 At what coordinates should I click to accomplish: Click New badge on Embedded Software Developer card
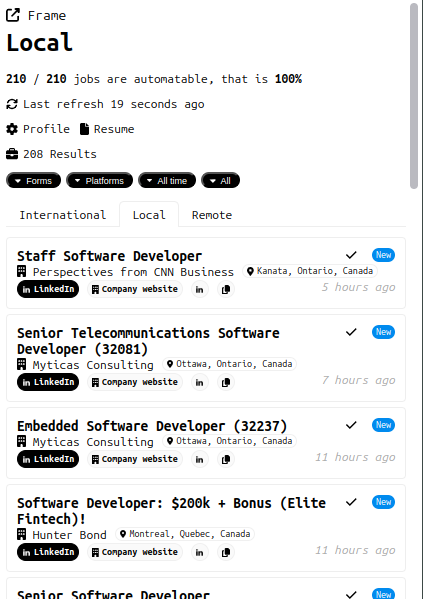click(x=383, y=425)
